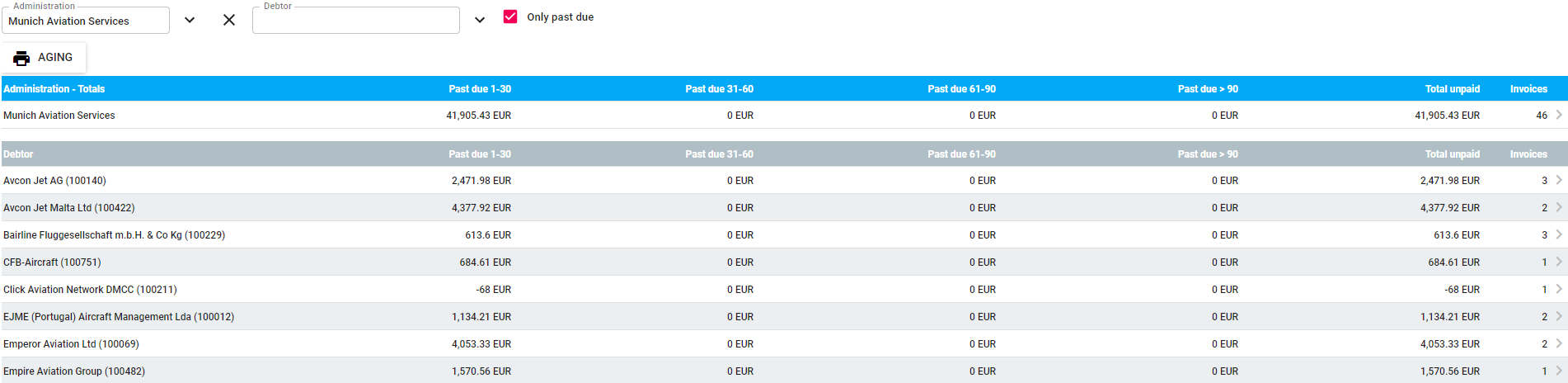The height and width of the screenshot is (383, 1568).
Task: Open CFB-Aircraft row chevron arrow
Action: pos(1559,262)
